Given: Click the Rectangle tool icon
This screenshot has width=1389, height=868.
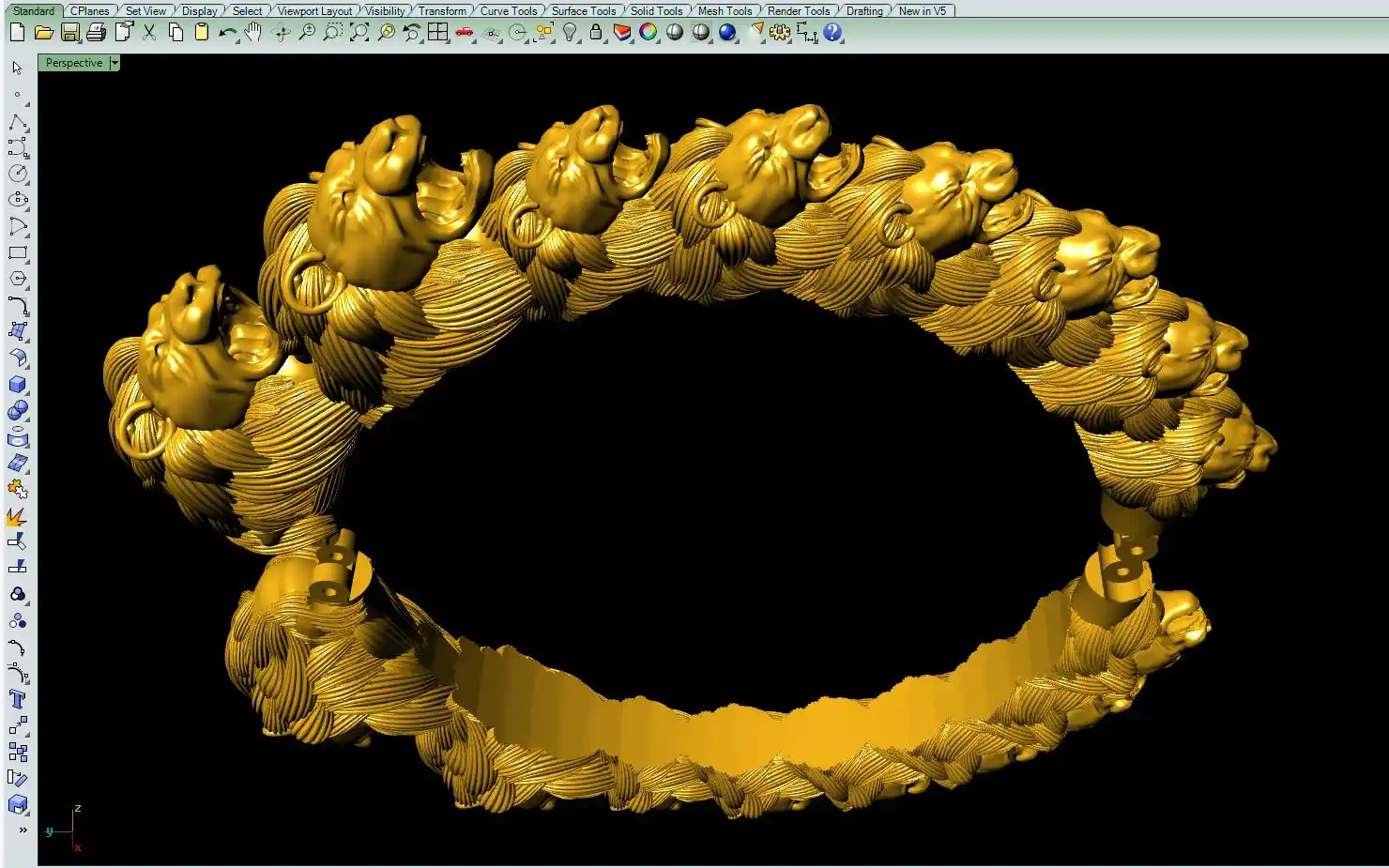Looking at the screenshot, I should click(x=18, y=253).
